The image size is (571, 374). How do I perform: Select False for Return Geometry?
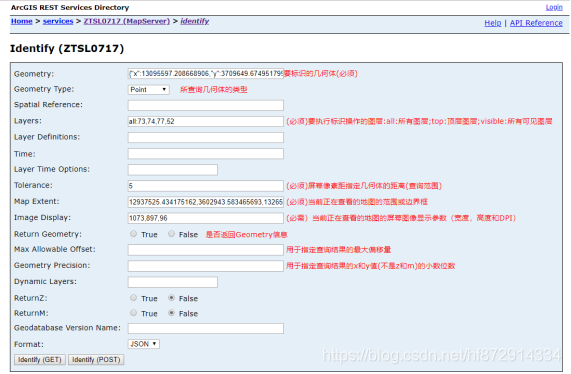tap(171, 234)
